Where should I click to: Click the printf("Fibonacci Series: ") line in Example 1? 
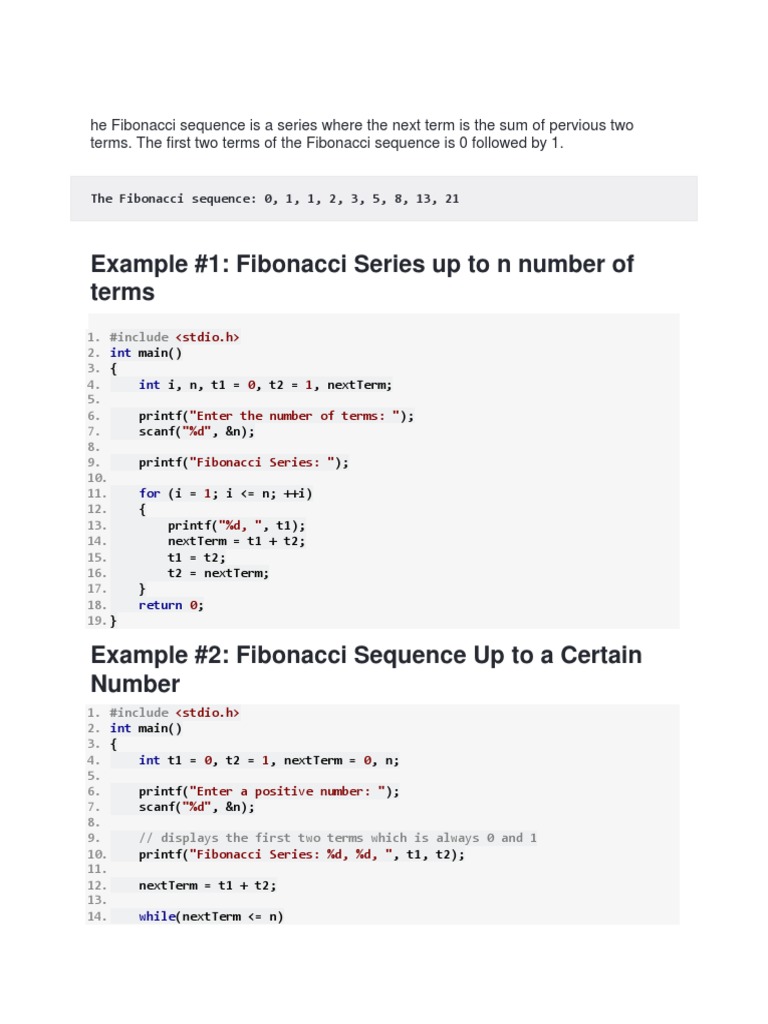pos(245,463)
